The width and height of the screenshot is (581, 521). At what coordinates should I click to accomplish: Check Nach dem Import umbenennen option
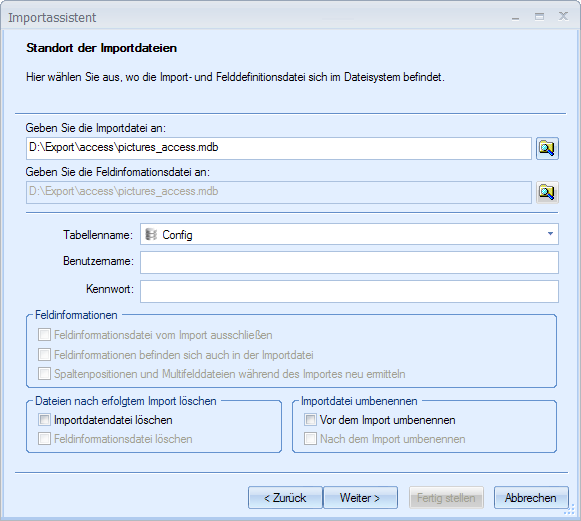(x=311, y=439)
